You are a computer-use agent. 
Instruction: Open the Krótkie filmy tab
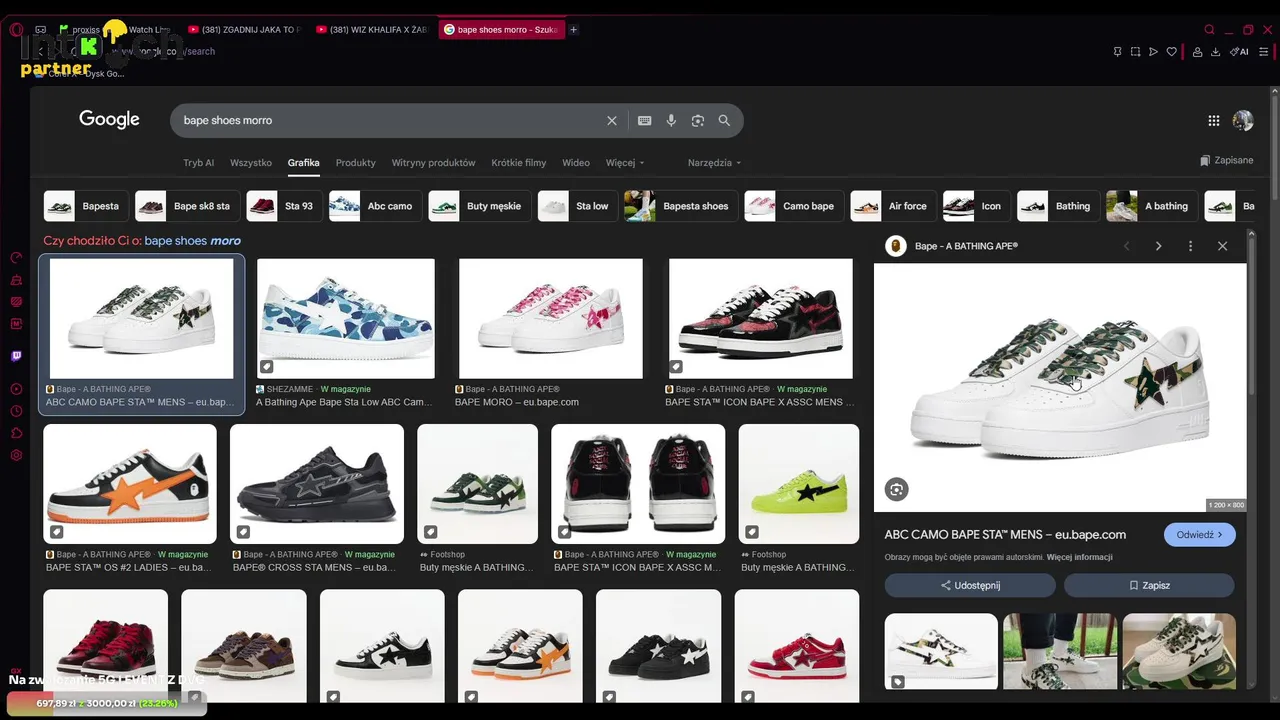519,163
